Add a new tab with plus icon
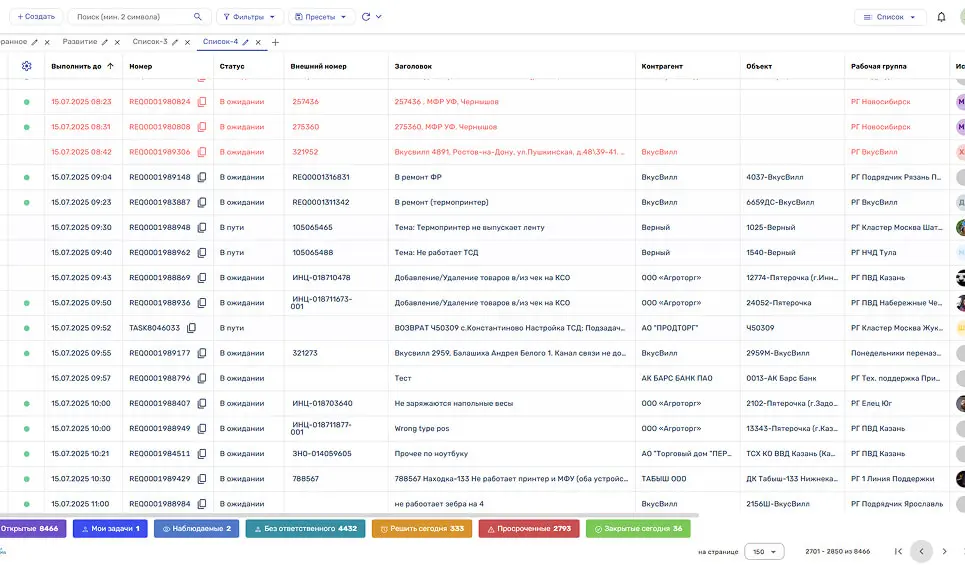 (276, 42)
